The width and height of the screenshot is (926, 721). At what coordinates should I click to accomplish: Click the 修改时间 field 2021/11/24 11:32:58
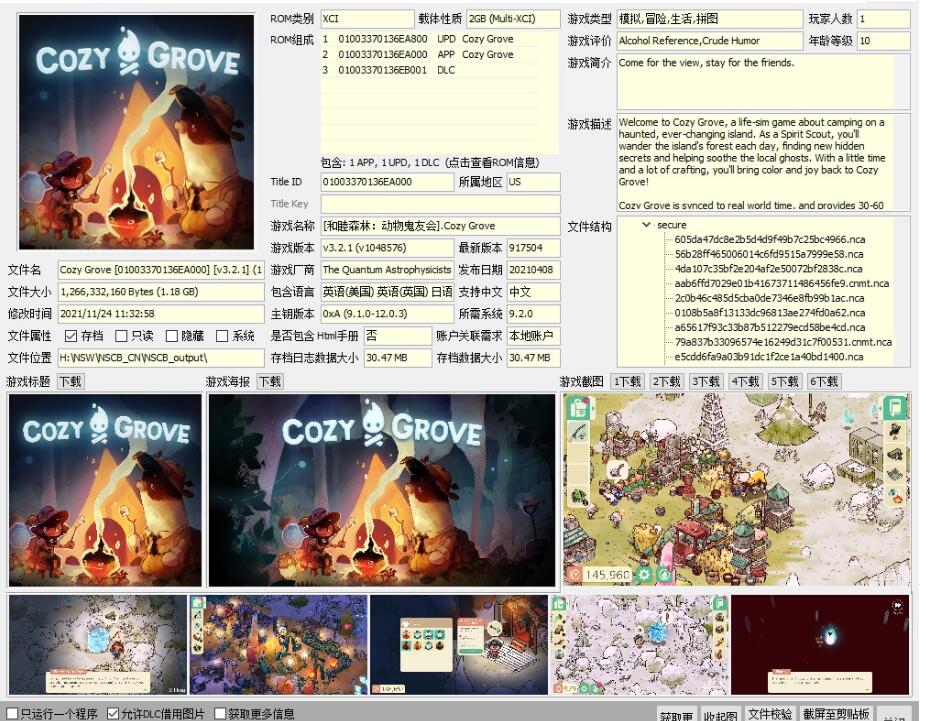pyautogui.click(x=161, y=314)
